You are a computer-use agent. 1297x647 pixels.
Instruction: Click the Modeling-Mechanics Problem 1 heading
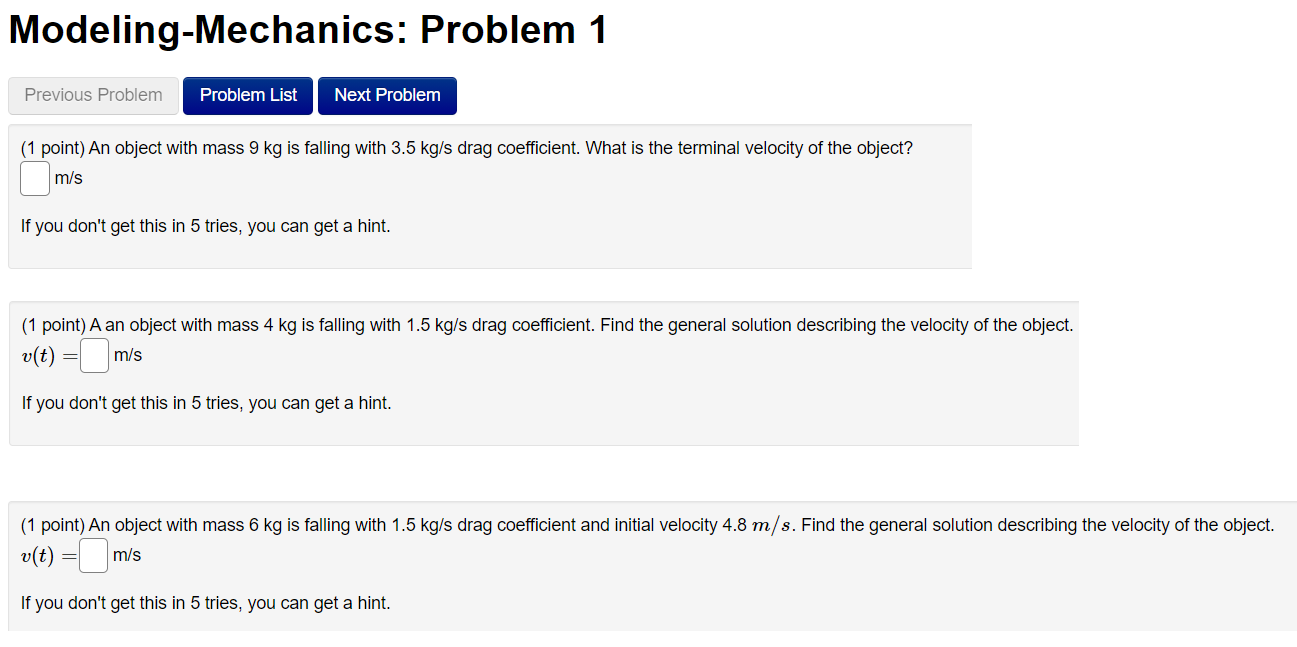click(306, 29)
